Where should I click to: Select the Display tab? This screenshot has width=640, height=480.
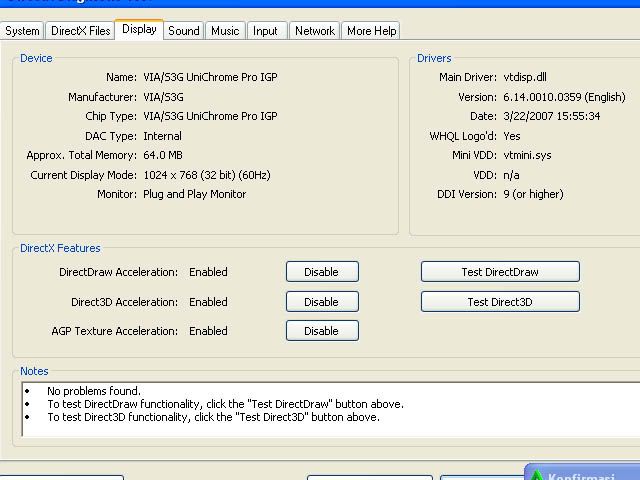tap(139, 29)
